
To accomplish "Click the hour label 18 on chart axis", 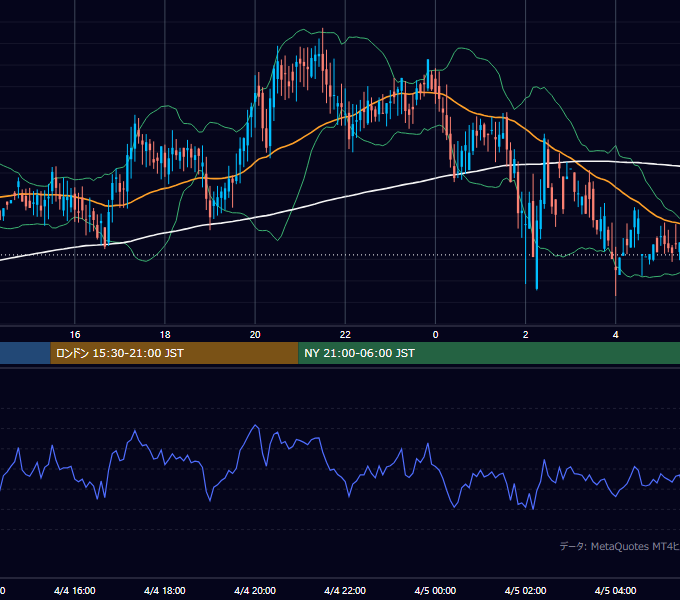I will tap(165, 335).
